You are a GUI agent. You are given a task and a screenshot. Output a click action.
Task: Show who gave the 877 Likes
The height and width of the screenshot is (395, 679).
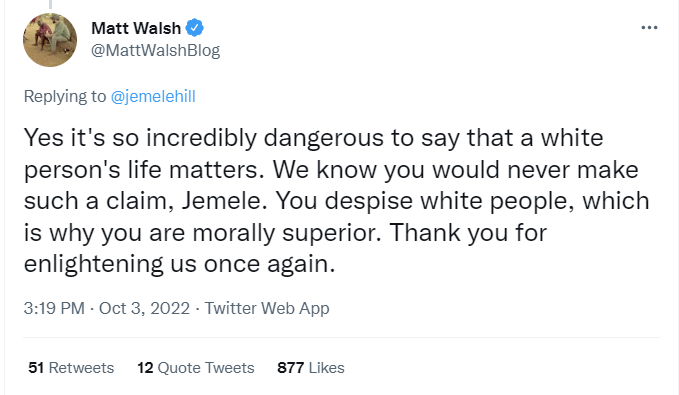[x=311, y=368]
